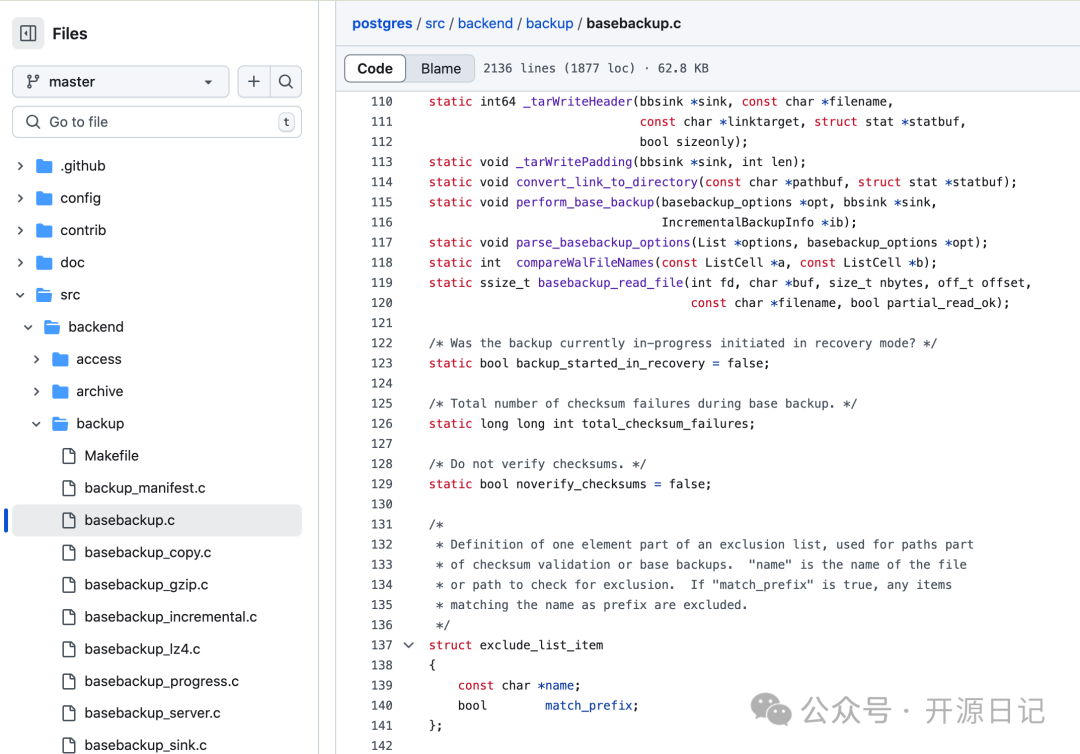The image size is (1080, 754).
Task: Click the _tarWritePadding symbol on line 113
Action: coord(574,162)
